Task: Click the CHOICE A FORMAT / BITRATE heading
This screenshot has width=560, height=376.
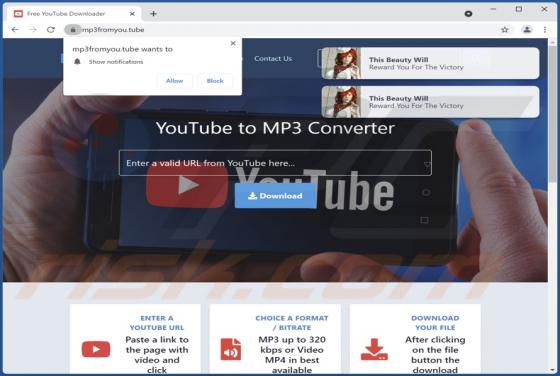Action: tap(292, 322)
